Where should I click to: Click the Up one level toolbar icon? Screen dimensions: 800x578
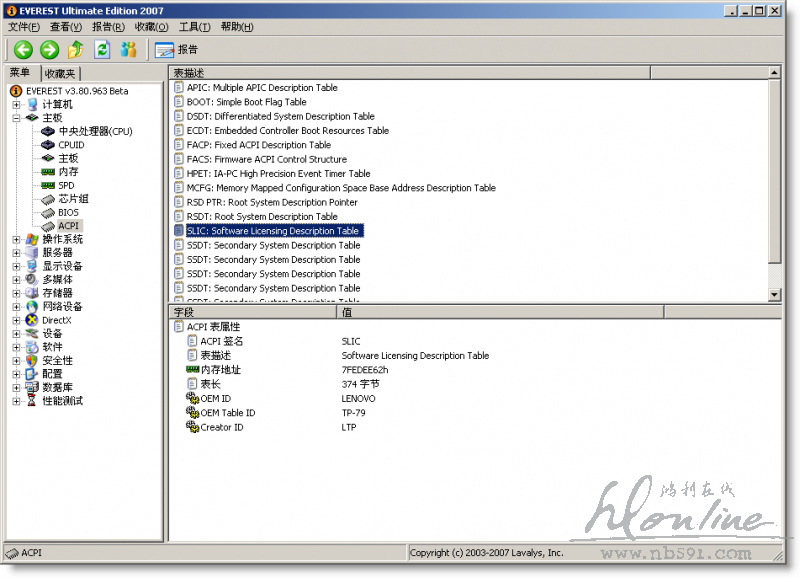pos(76,50)
